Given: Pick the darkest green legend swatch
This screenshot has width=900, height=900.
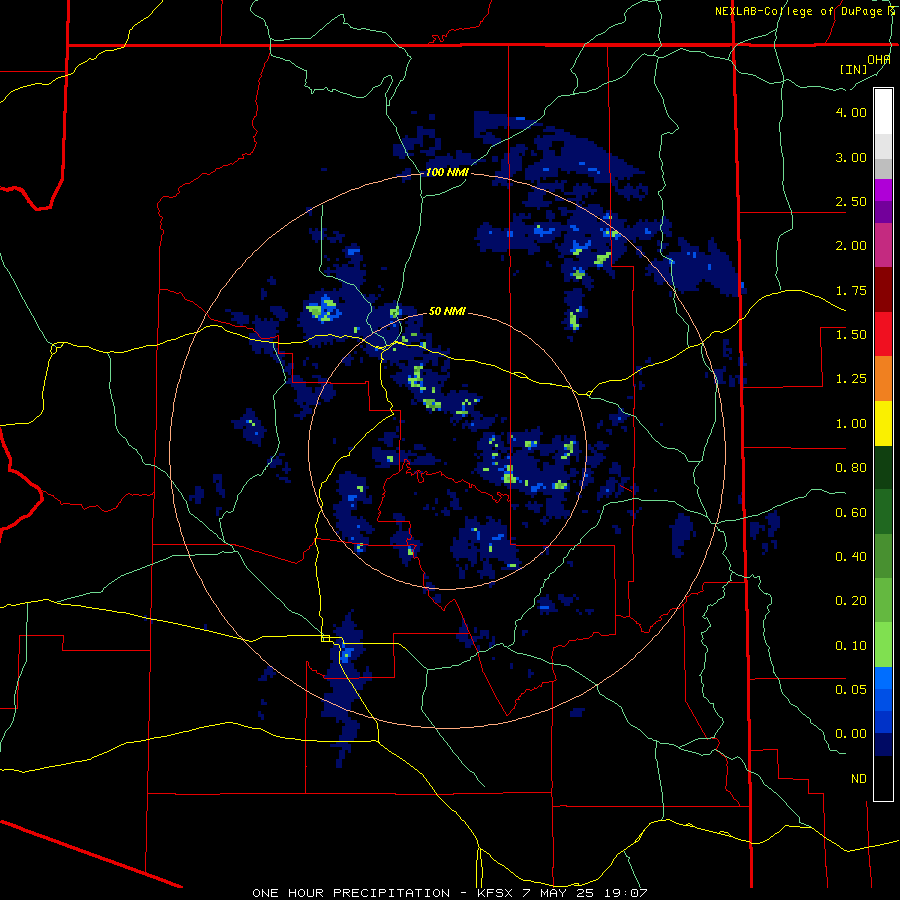Looking at the screenshot, I should [883, 467].
